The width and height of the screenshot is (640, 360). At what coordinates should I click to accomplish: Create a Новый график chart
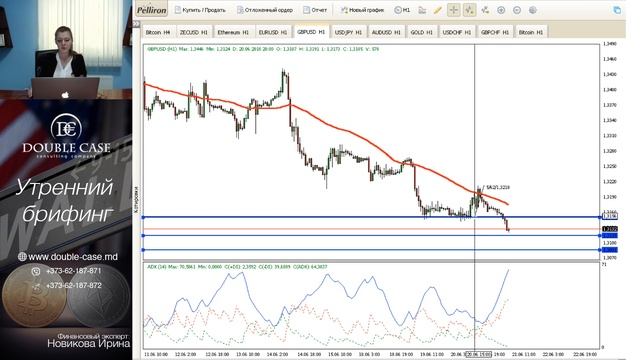[x=362, y=10]
